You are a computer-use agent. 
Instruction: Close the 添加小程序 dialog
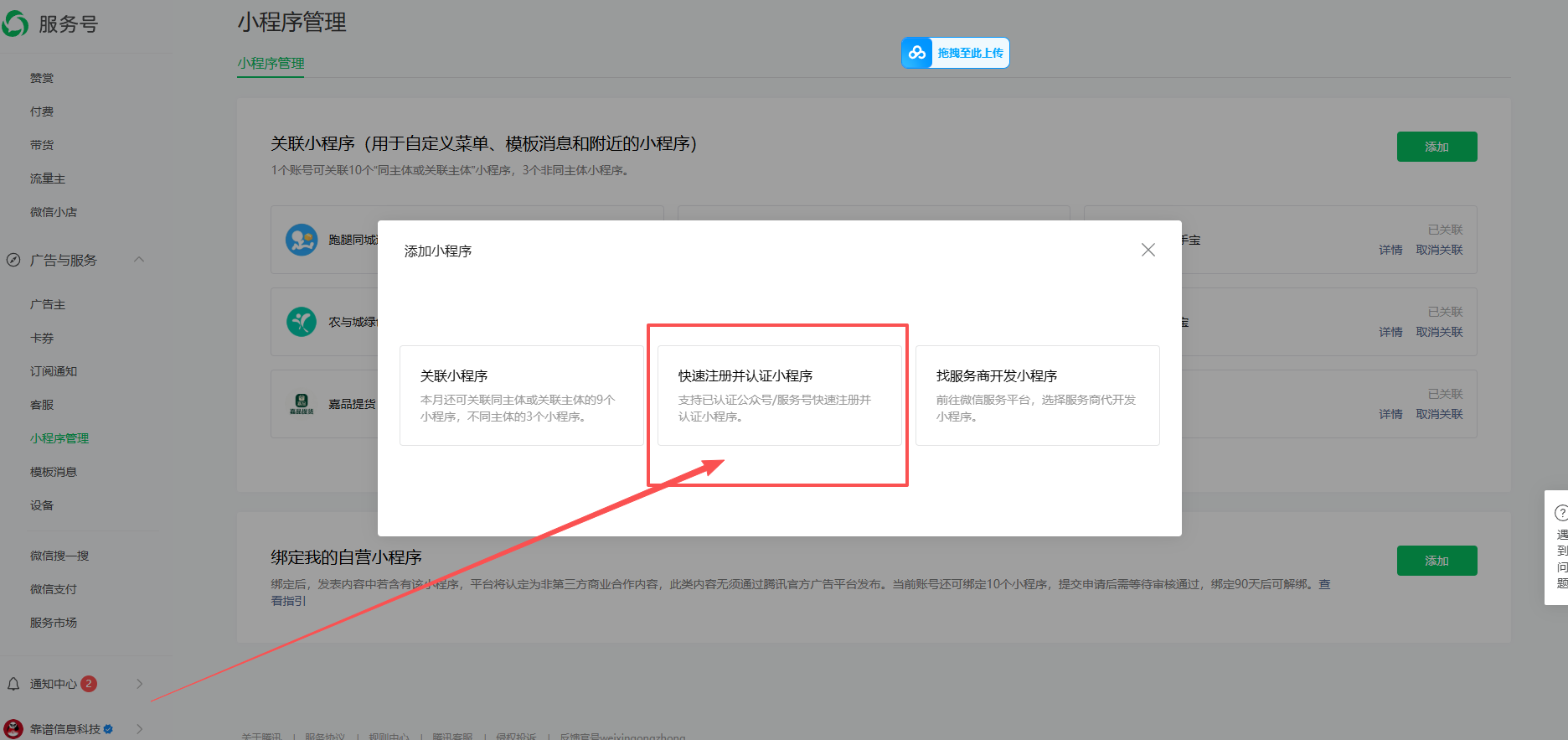pyautogui.click(x=1148, y=250)
